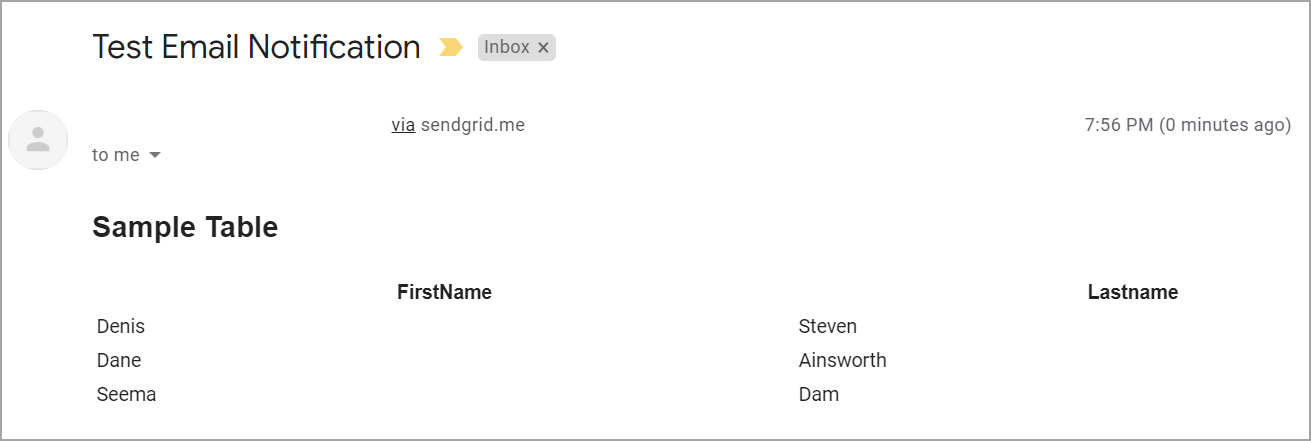The height and width of the screenshot is (441, 1311).
Task: Click the "Sample Table" heading
Action: [185, 227]
